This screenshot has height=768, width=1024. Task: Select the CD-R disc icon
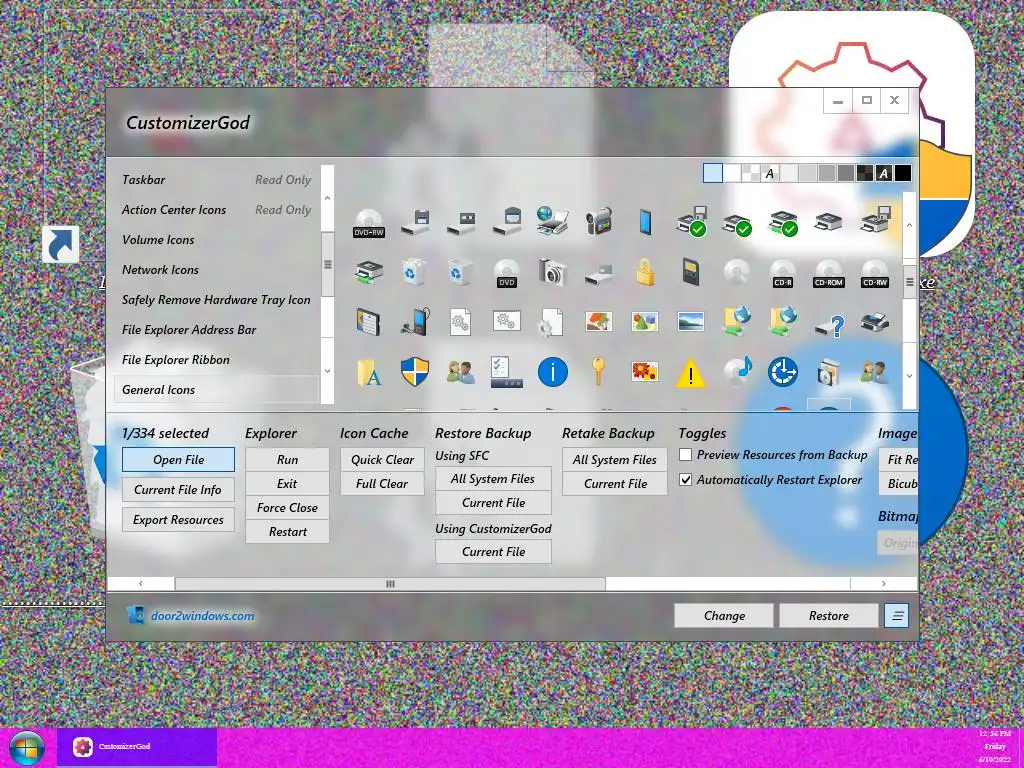[782, 273]
